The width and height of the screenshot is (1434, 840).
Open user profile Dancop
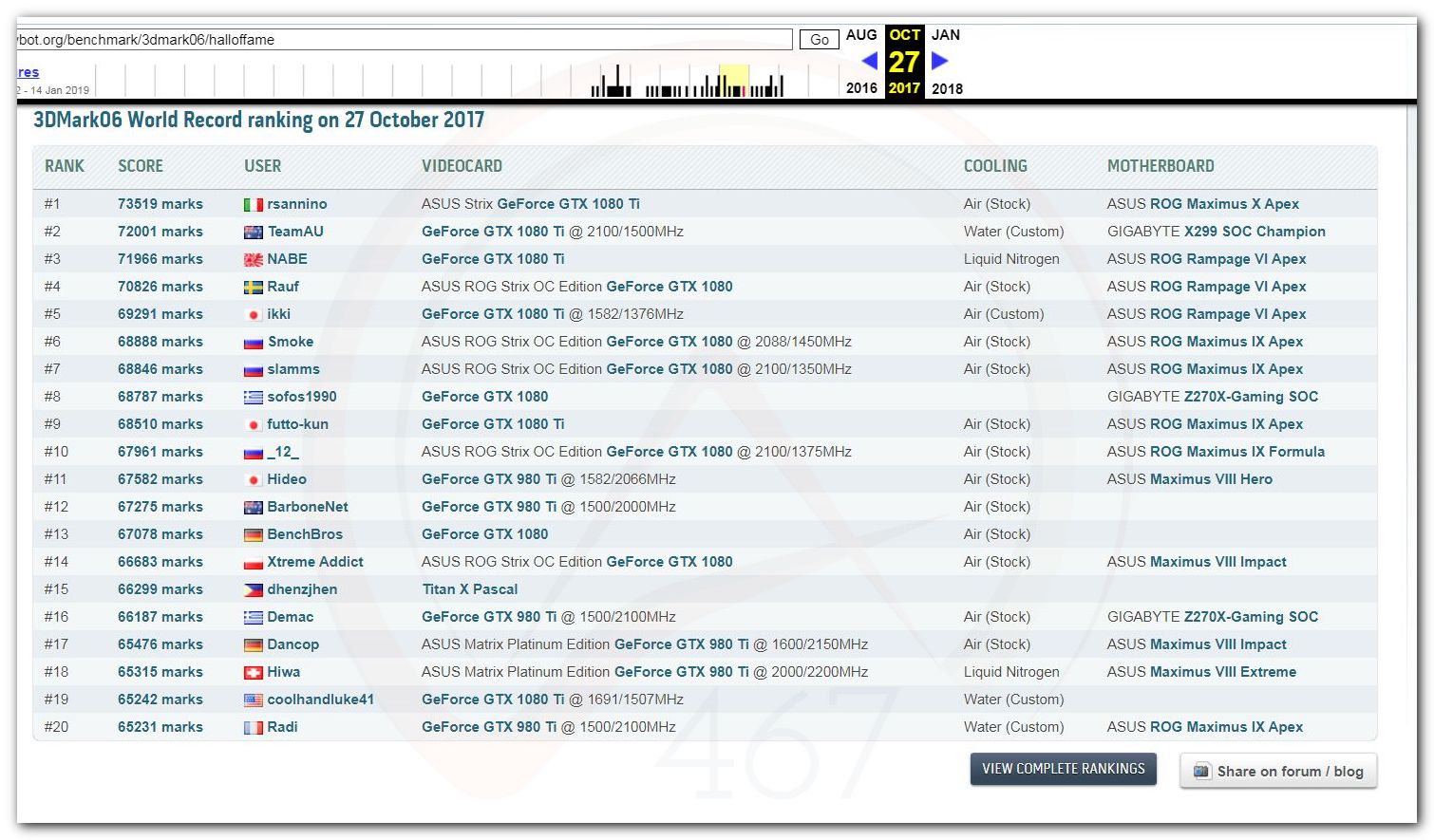pyautogui.click(x=293, y=644)
